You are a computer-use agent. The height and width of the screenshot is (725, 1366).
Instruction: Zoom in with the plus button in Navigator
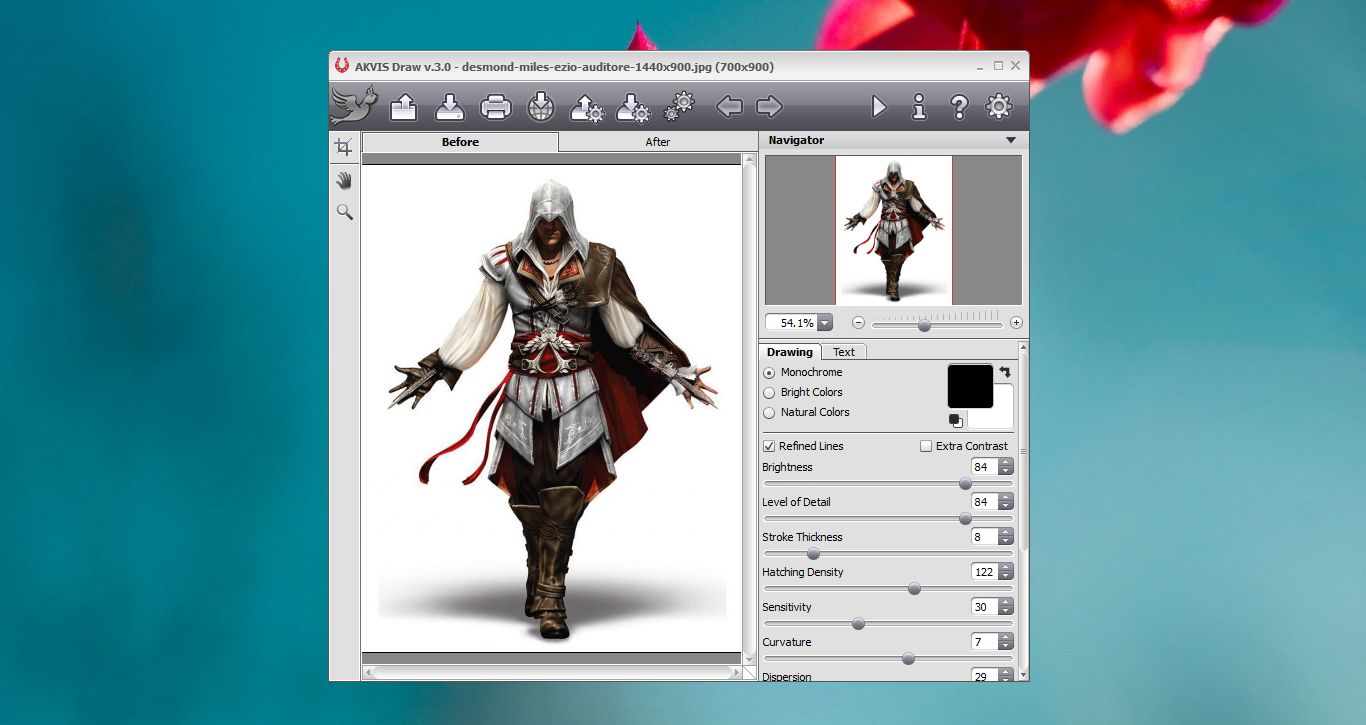1016,322
